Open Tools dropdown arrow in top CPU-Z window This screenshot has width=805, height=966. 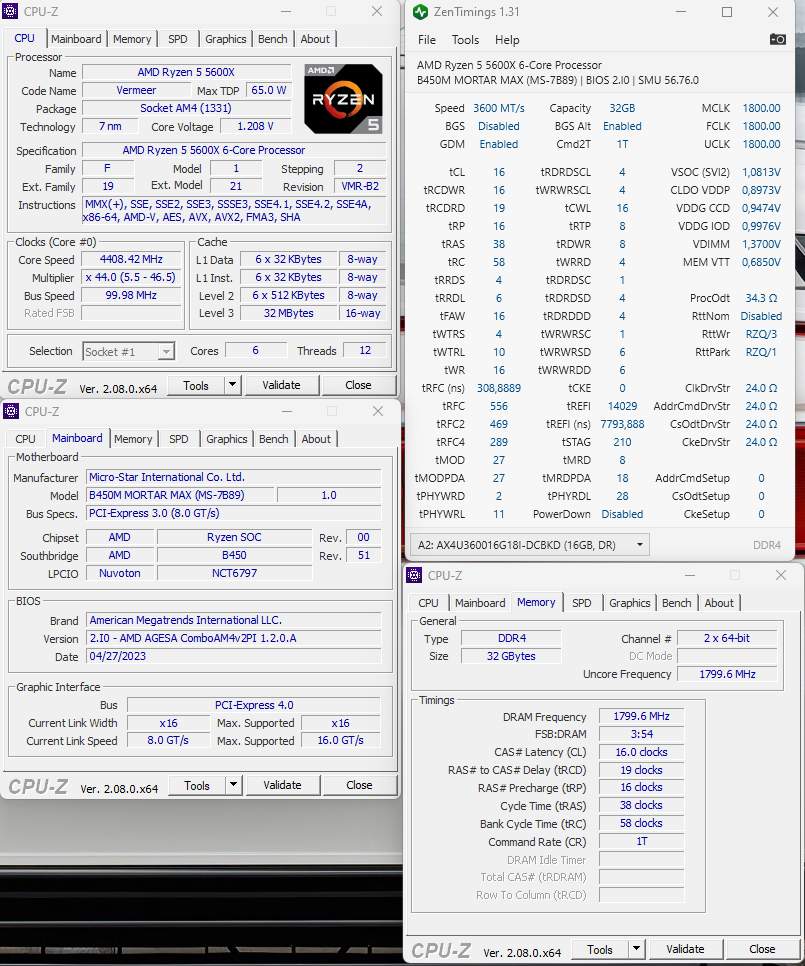pyautogui.click(x=232, y=385)
